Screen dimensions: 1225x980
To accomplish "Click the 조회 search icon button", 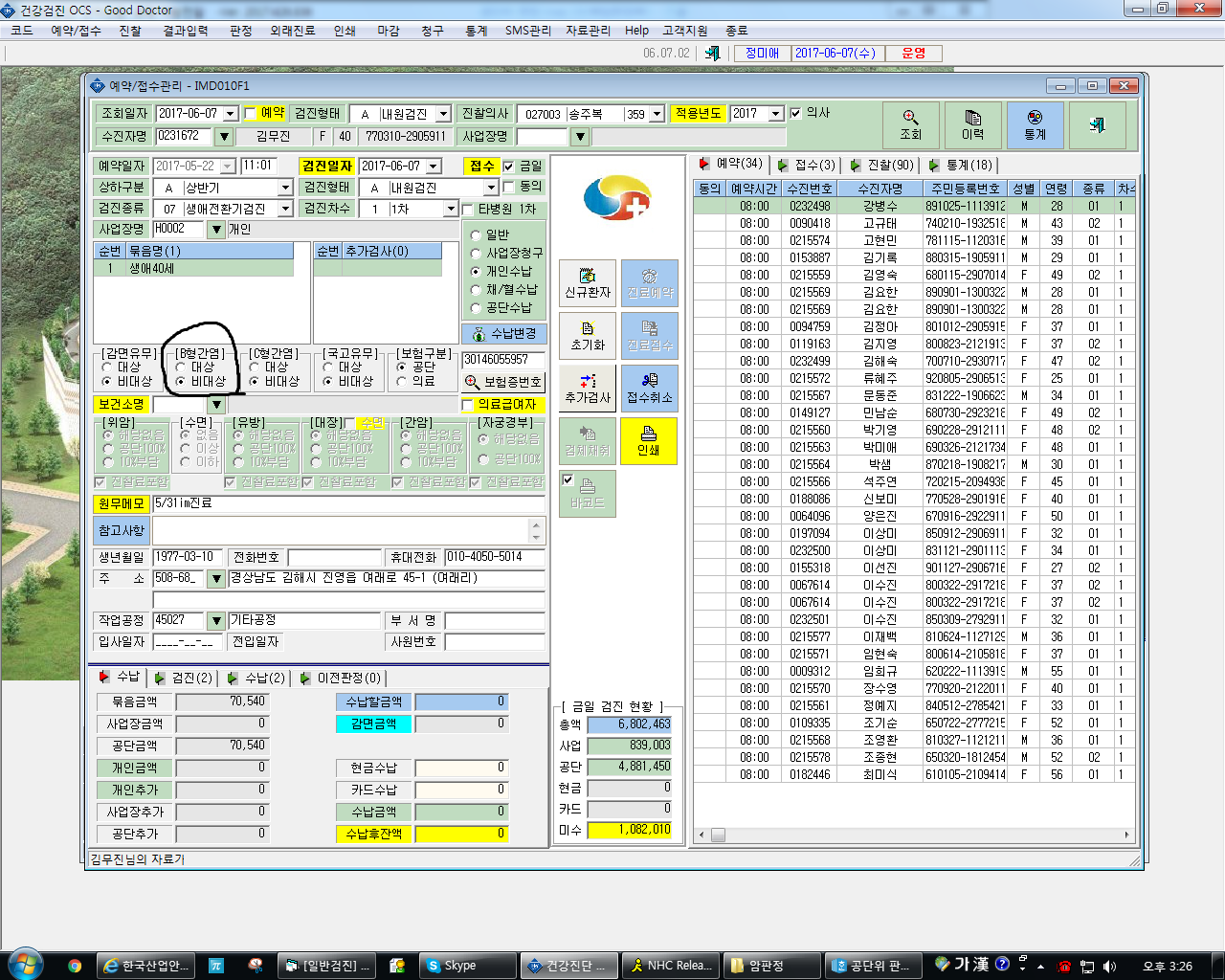I will pyautogui.click(x=910, y=125).
